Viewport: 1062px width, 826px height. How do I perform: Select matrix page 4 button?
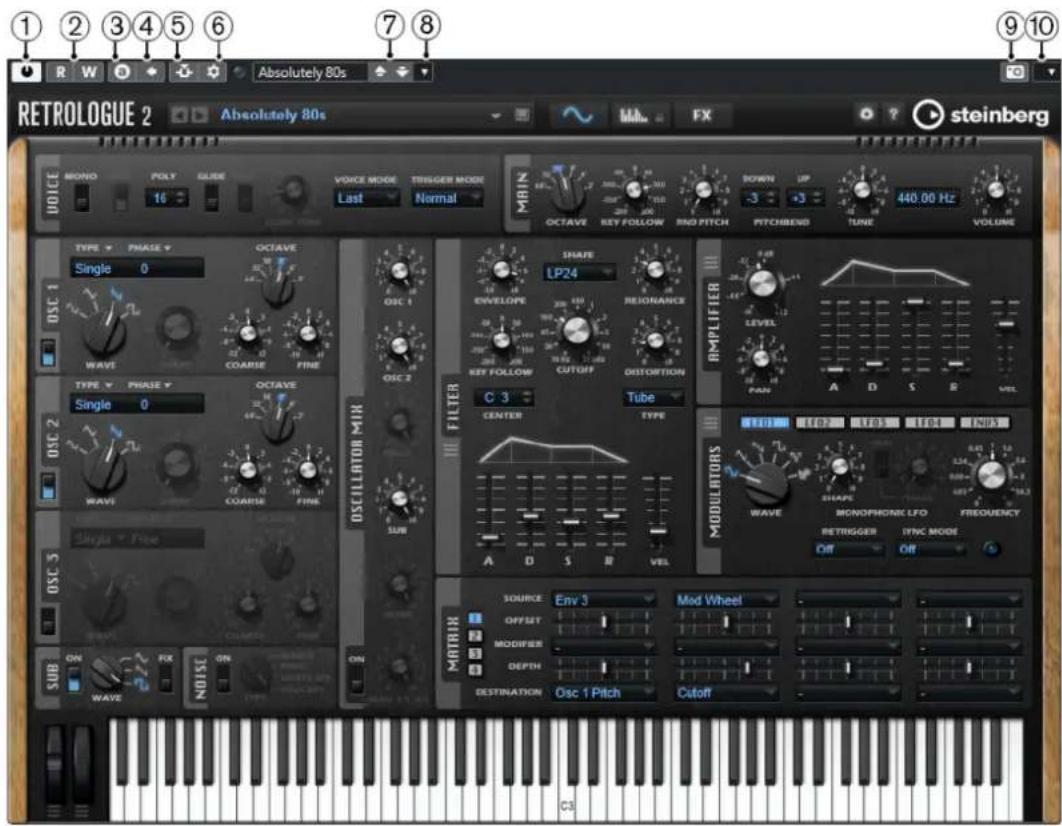pyautogui.click(x=475, y=670)
